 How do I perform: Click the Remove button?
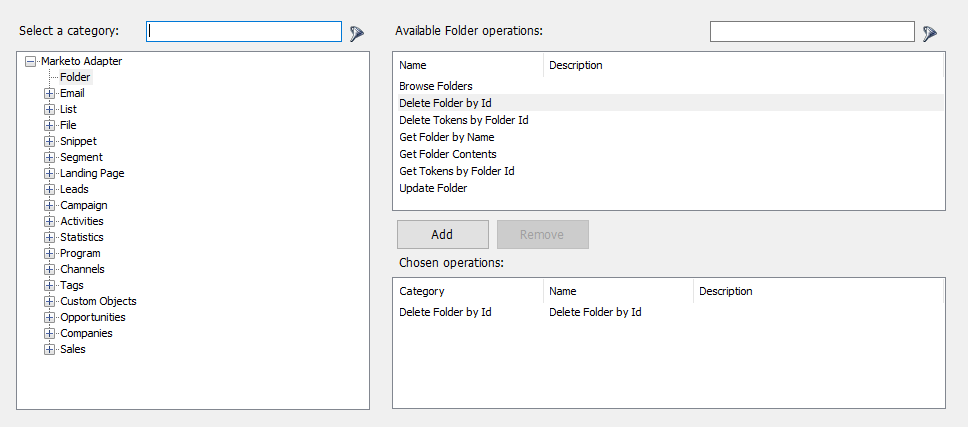[542, 234]
